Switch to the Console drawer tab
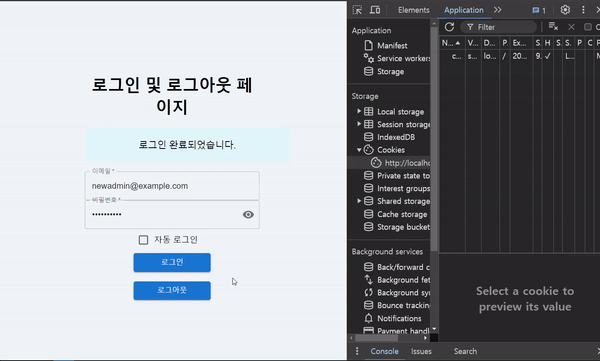Screen dimensions: 600x361 click(x=384, y=351)
